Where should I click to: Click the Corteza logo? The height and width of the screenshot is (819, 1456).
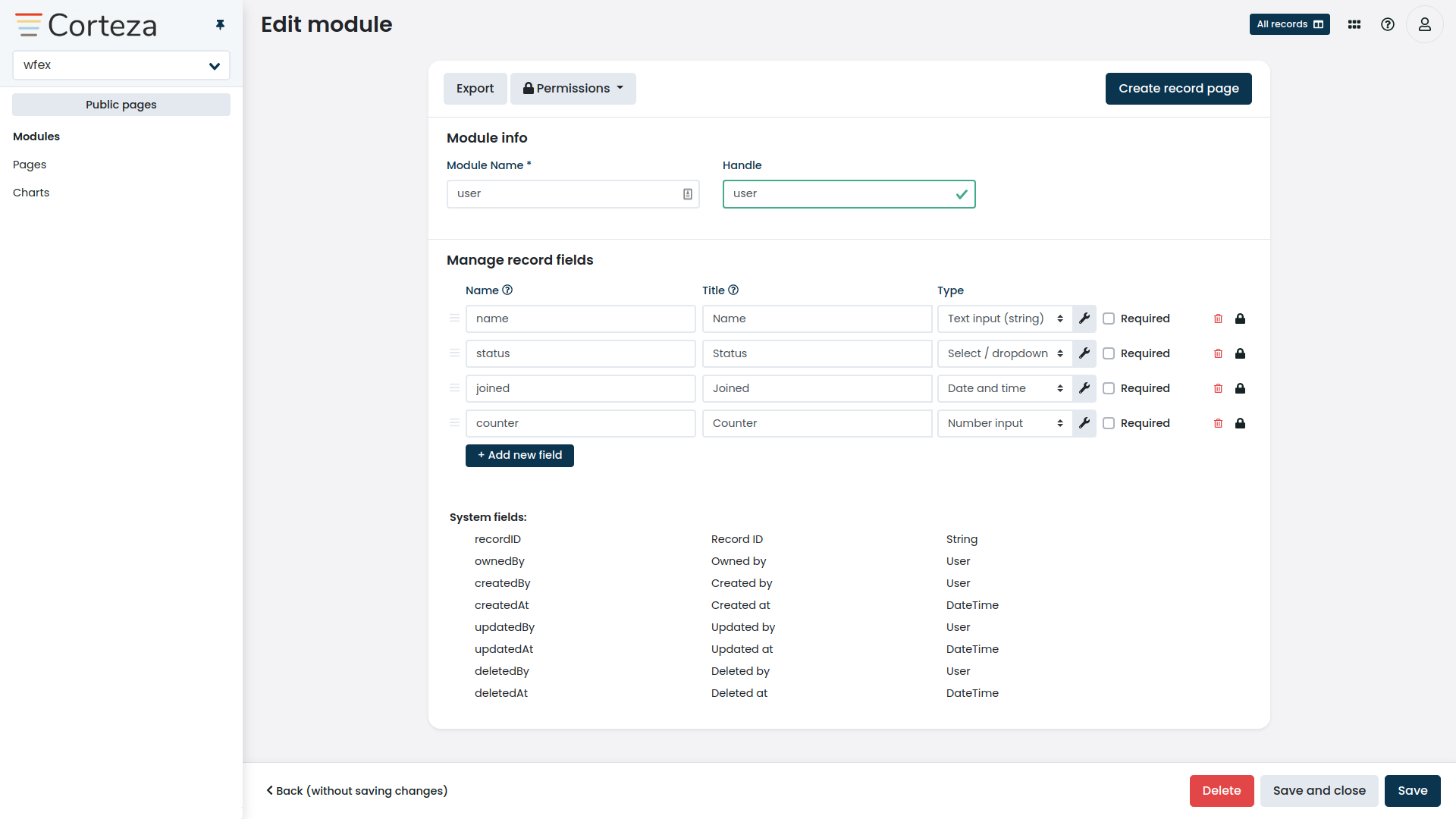[86, 25]
